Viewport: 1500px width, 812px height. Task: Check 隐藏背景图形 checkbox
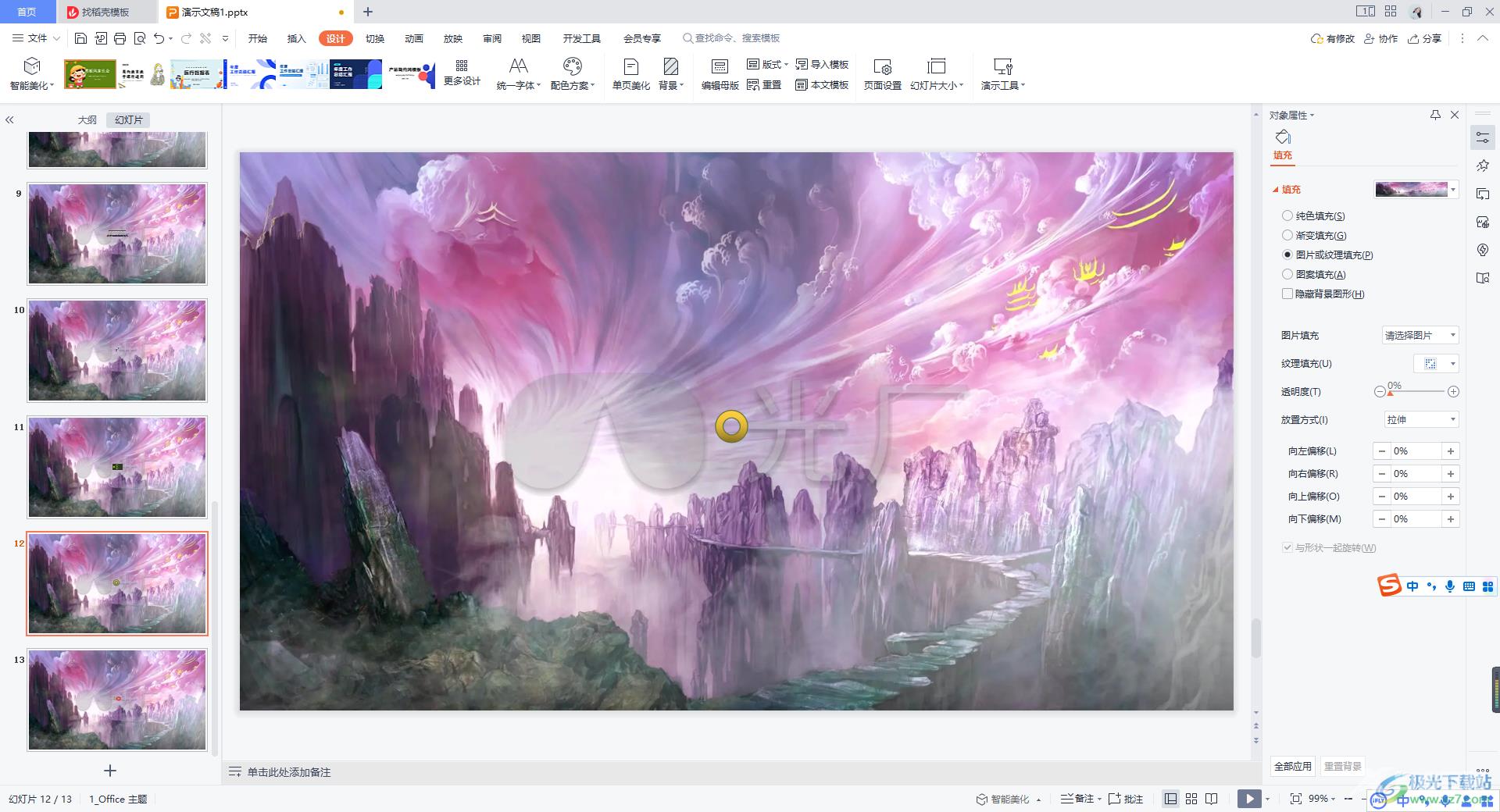tap(1287, 294)
